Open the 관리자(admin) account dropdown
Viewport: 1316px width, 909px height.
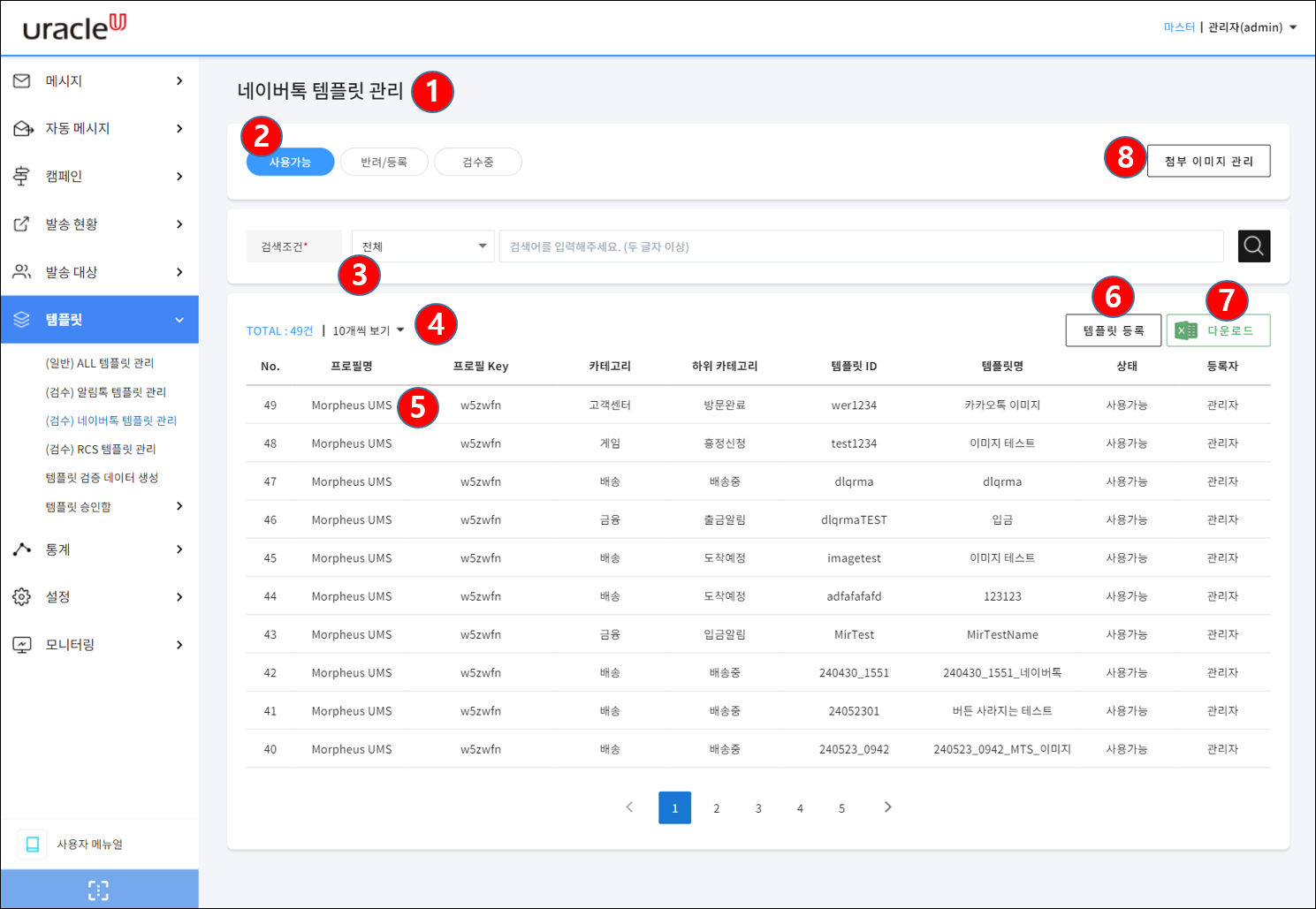(1252, 27)
